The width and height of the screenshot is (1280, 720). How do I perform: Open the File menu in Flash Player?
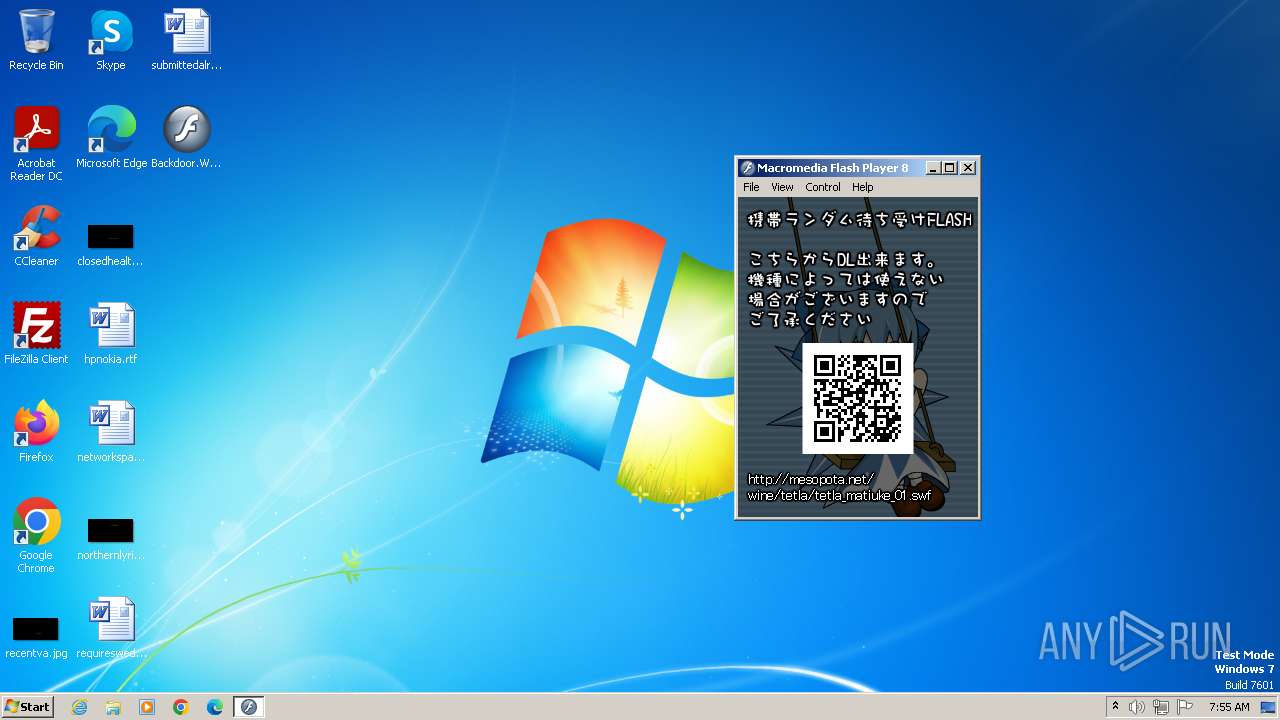[x=751, y=187]
